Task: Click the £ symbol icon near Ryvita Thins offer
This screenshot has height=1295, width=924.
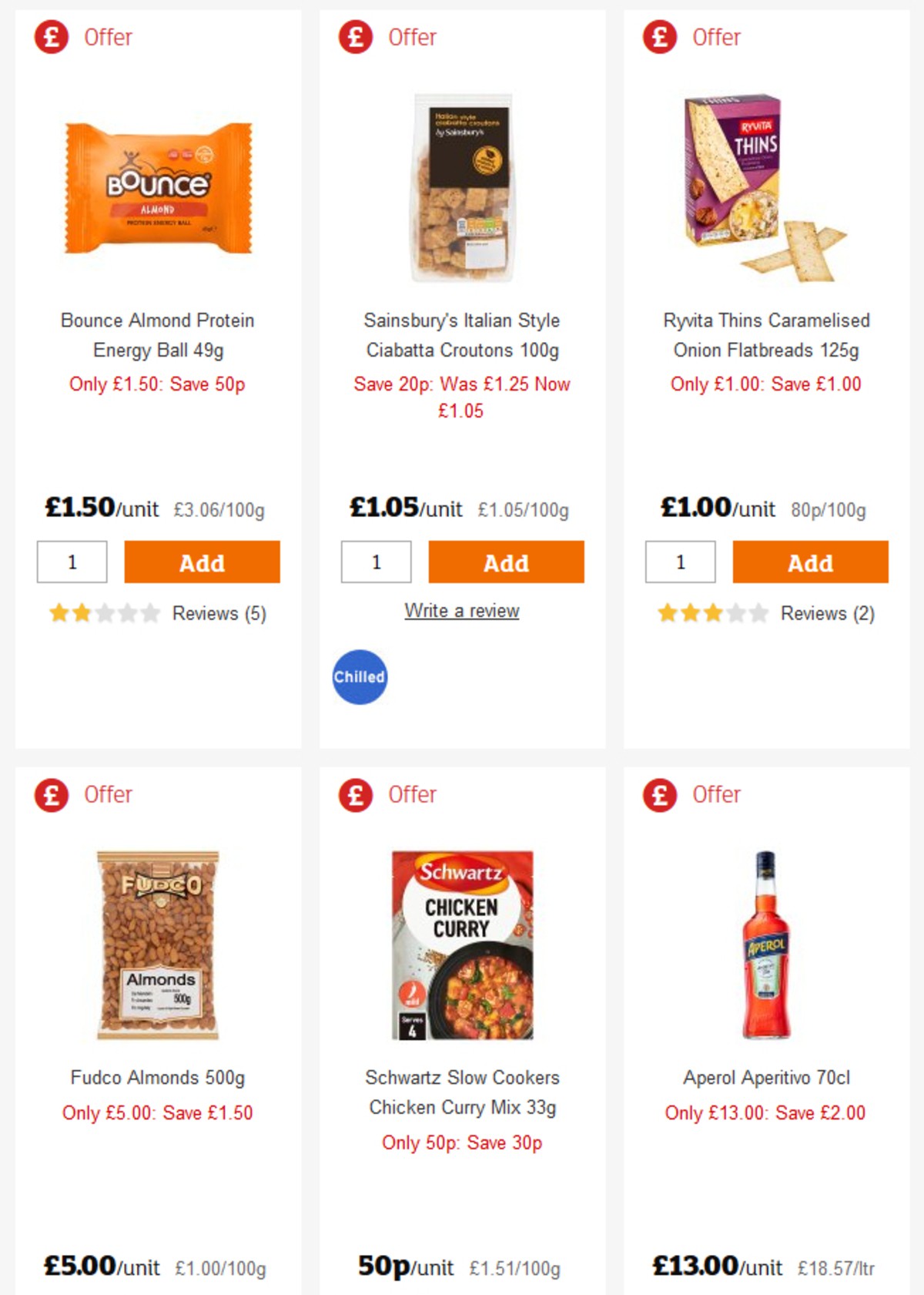Action: 658,36
